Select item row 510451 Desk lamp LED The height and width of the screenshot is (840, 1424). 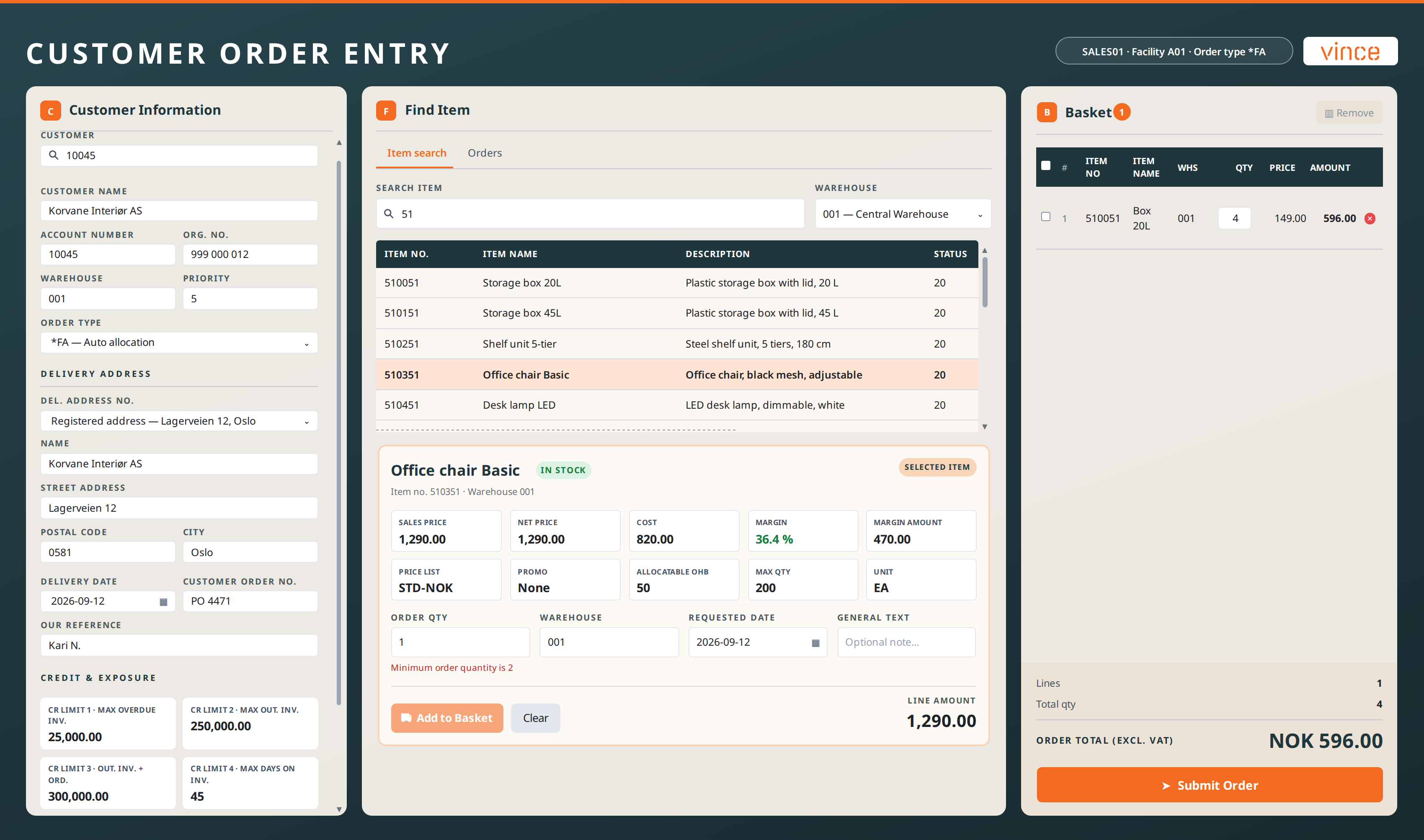[677, 405]
